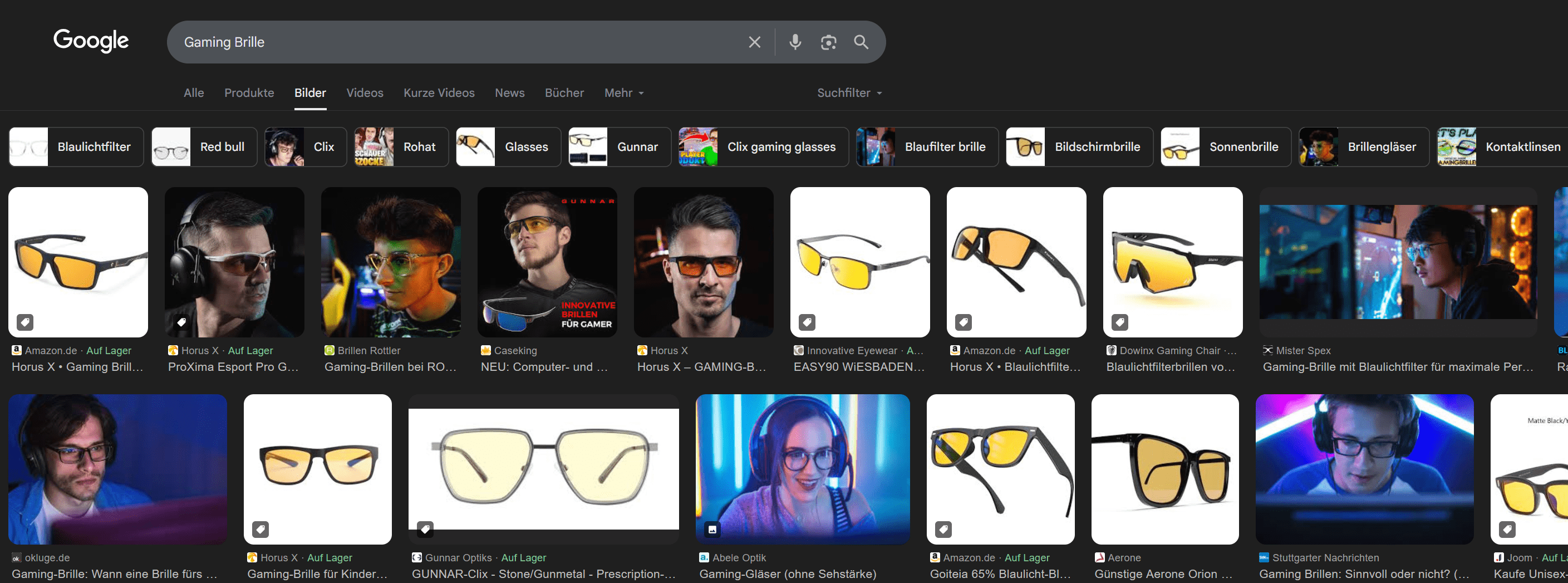Open 'Gaming-Brille: Wann eine Brille fürs …' link
Viewport: 1568px width, 583px height.
coord(115,574)
